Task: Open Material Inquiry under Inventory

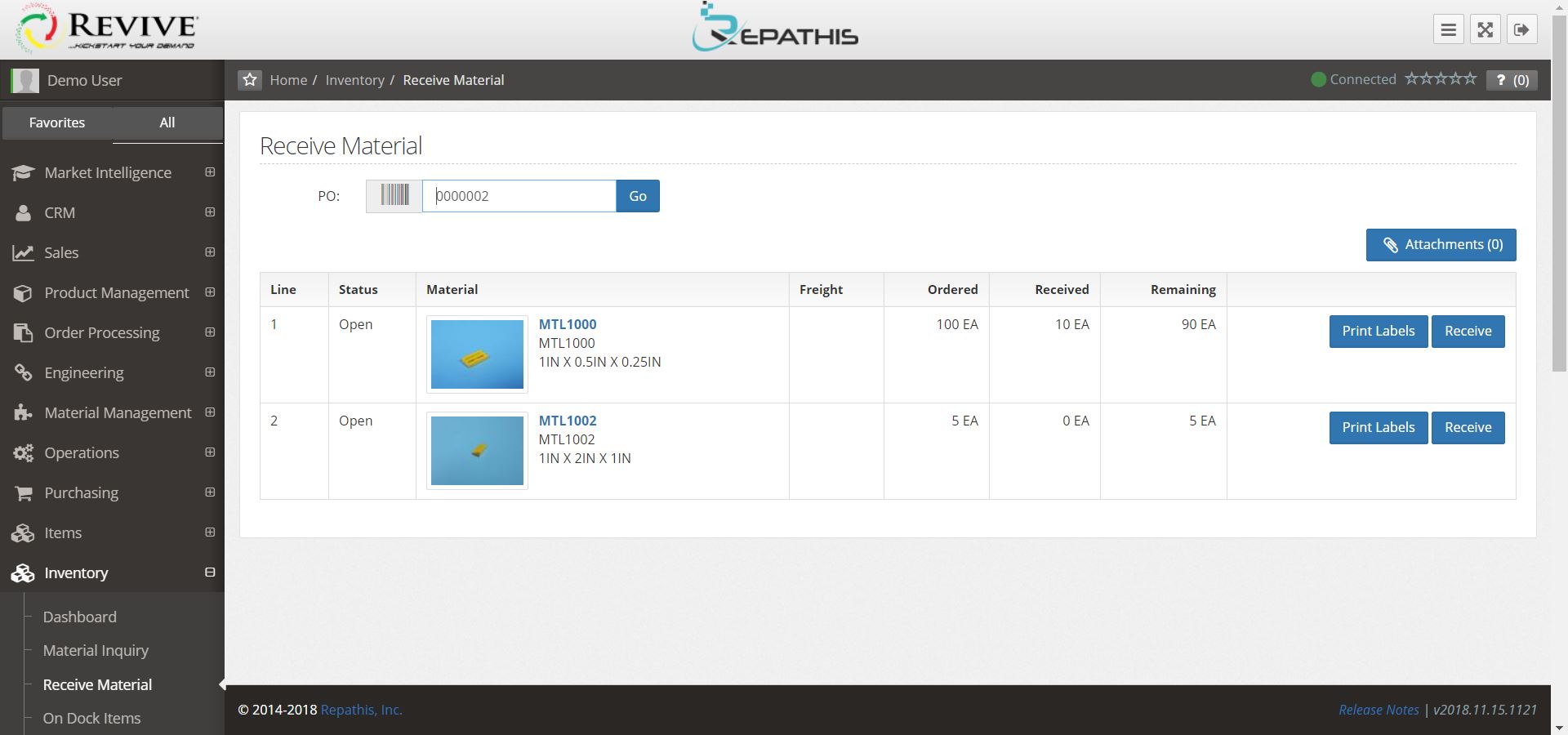Action: 96,651
